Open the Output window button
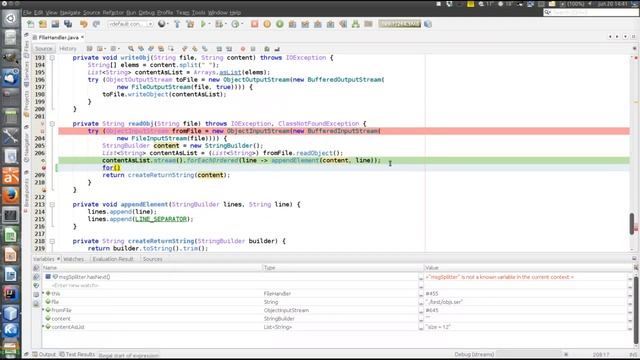 point(44,354)
